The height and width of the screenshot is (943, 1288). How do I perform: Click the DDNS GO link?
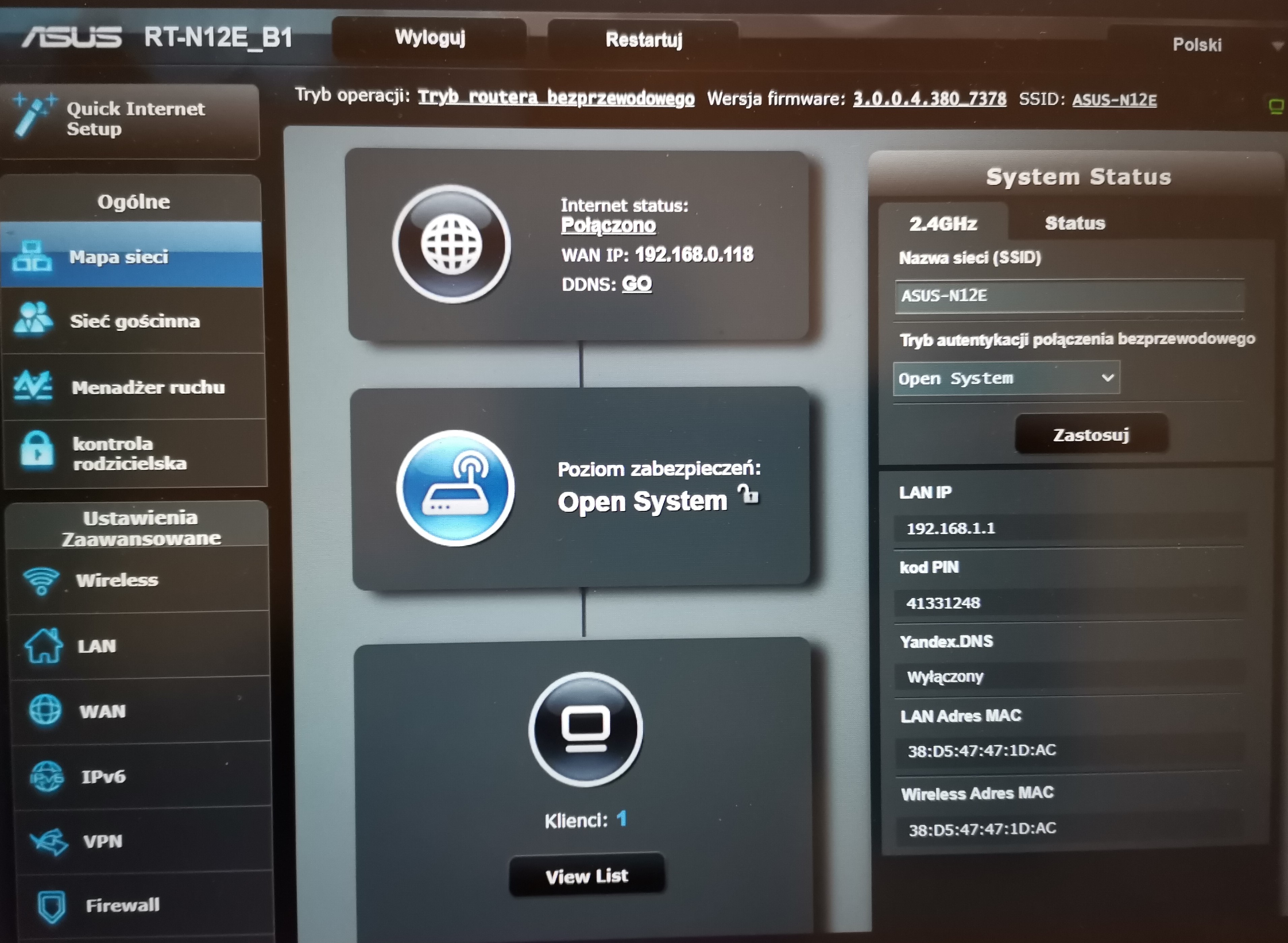pyautogui.click(x=637, y=284)
